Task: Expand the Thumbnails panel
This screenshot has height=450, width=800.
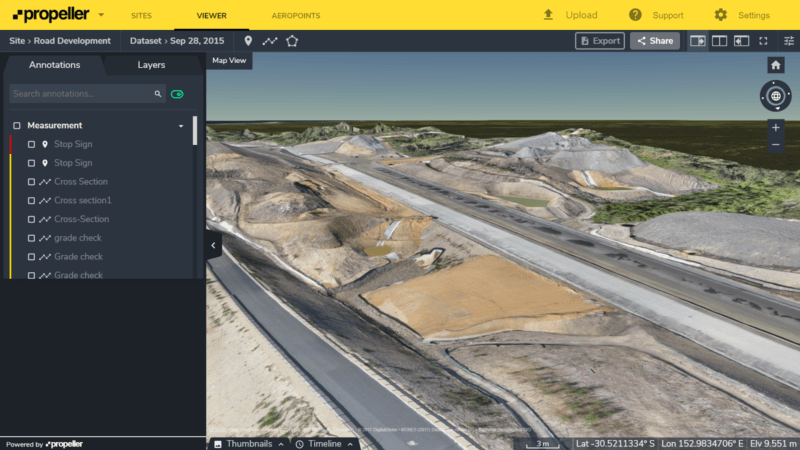Action: tap(248, 444)
